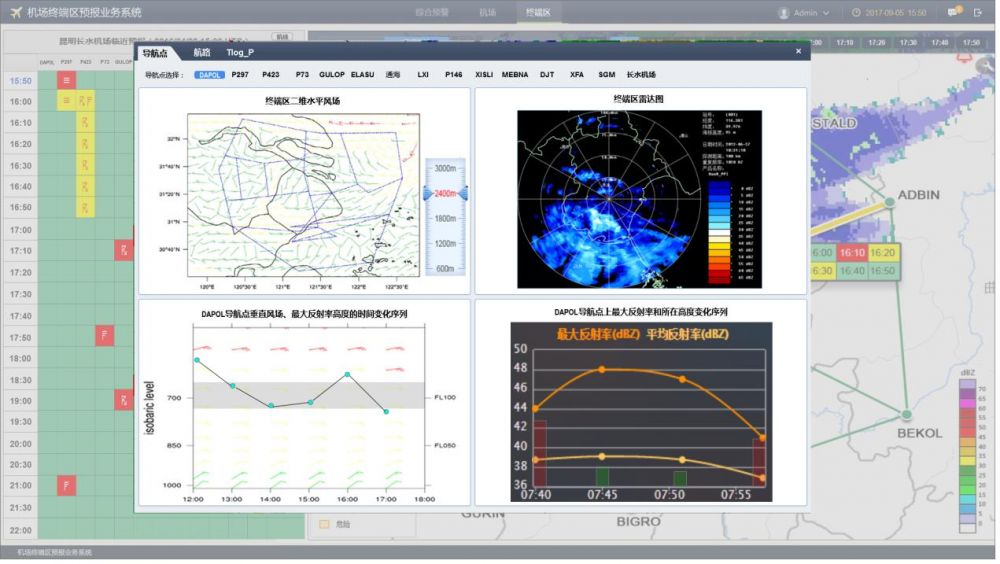Expand the Admin user dropdown

click(826, 13)
